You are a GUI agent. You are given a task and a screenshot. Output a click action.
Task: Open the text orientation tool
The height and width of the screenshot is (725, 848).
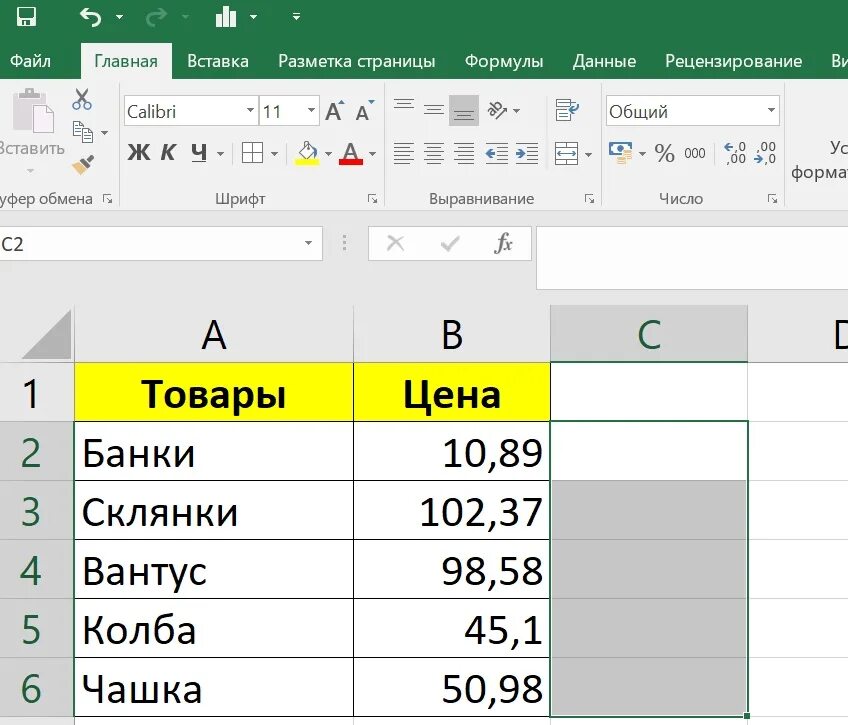coord(497,110)
